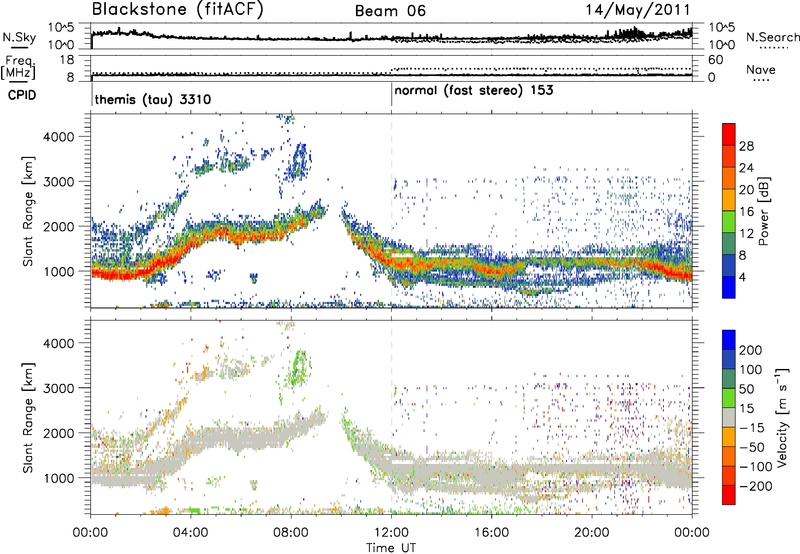Click the '12:00' time axis tick label

(391, 533)
